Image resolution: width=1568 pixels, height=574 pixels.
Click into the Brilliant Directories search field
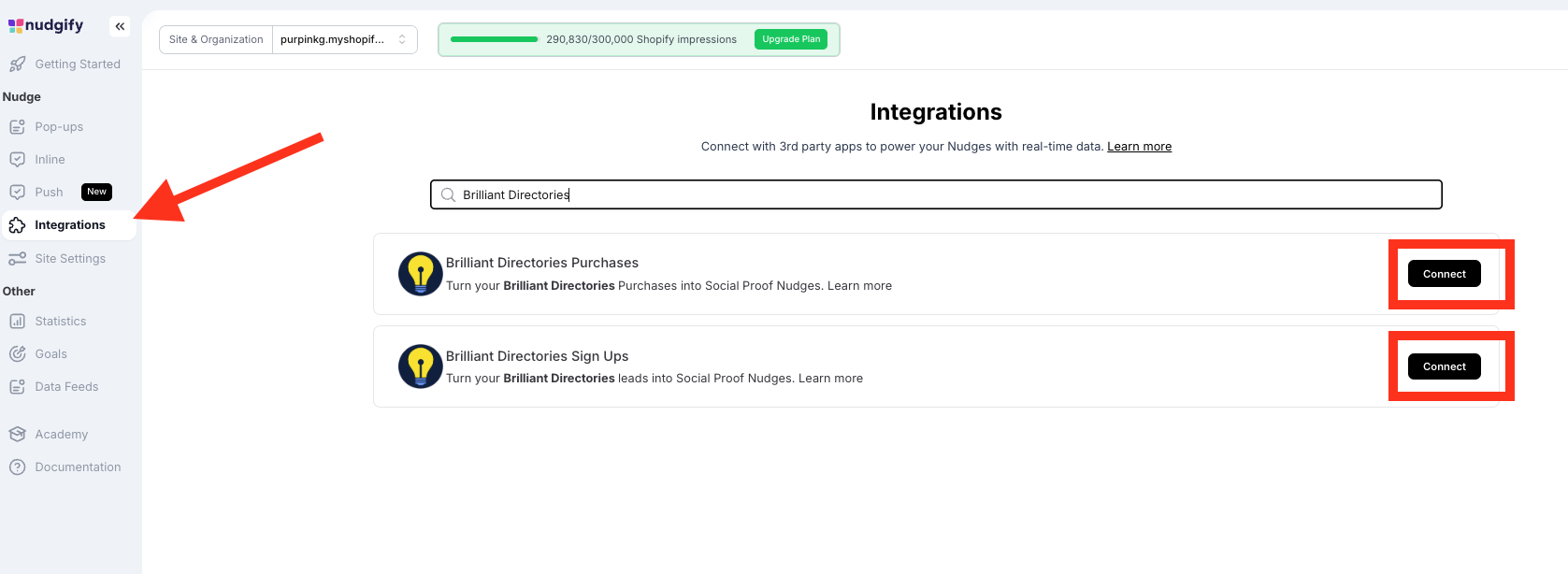point(936,194)
